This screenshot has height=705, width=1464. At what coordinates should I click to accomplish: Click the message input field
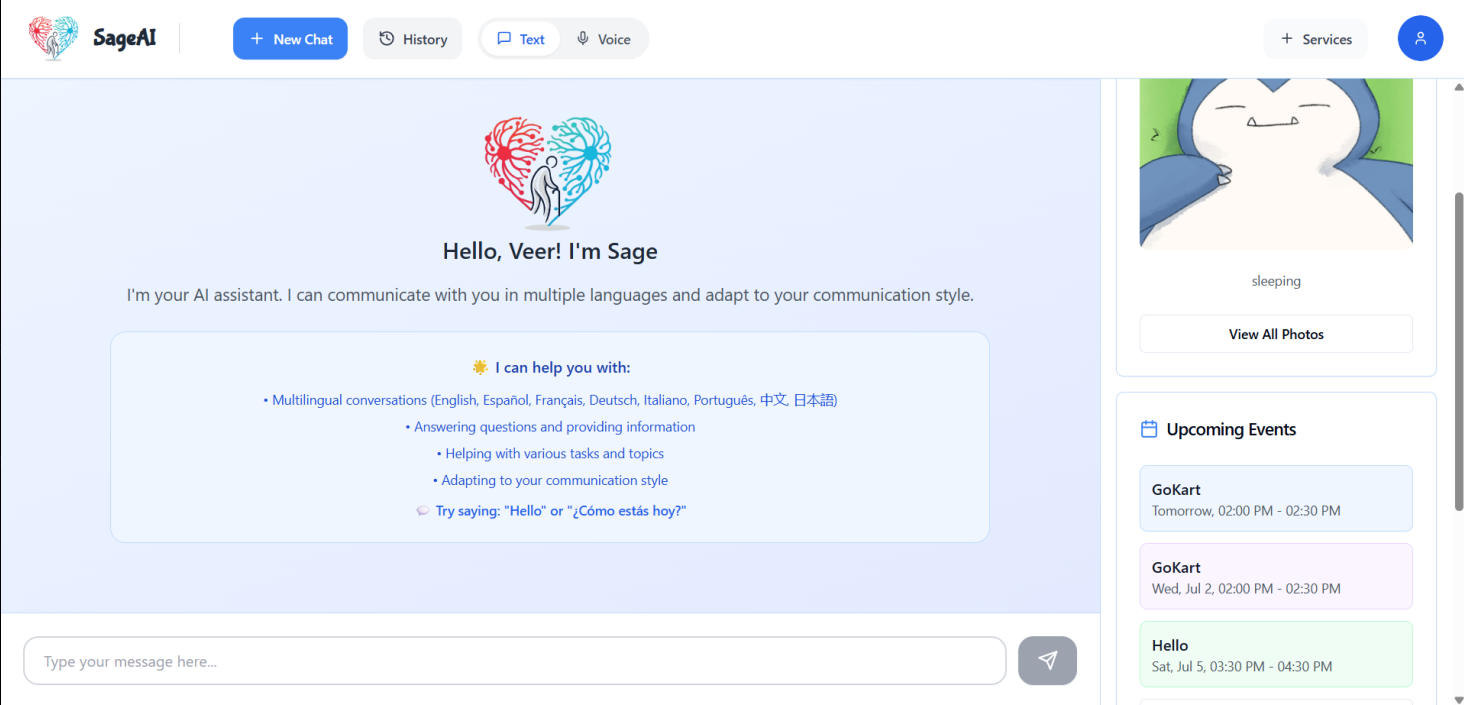(514, 661)
